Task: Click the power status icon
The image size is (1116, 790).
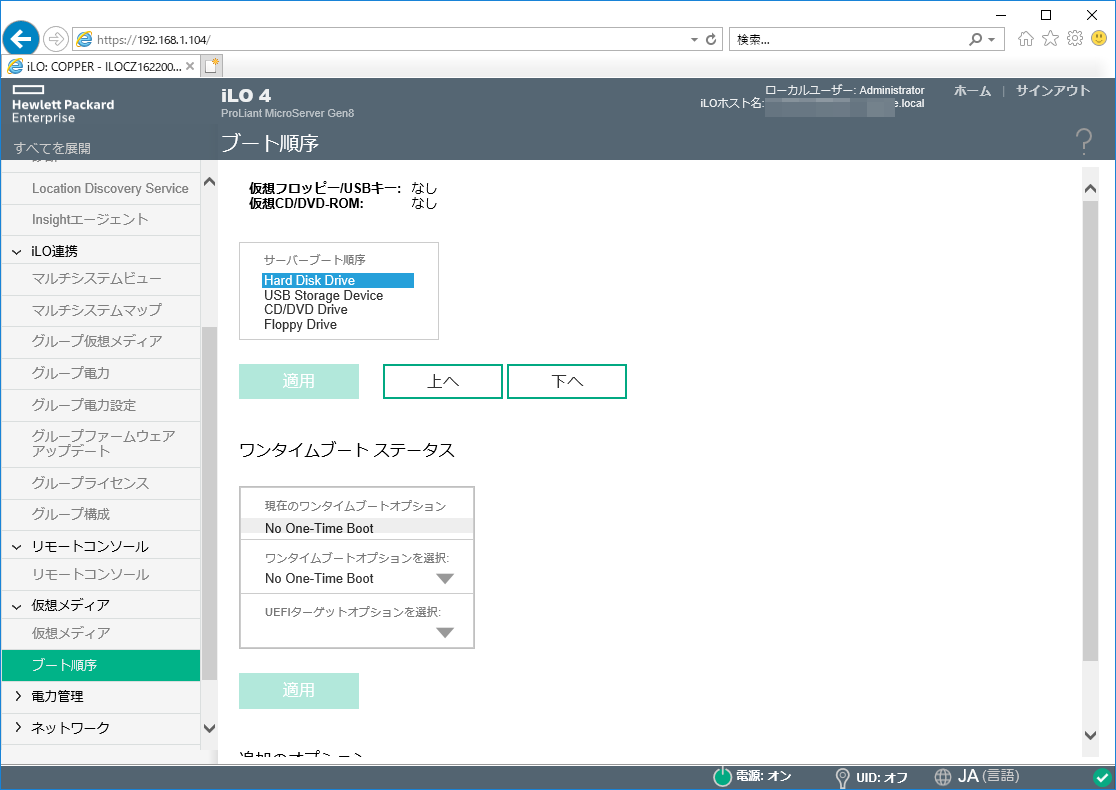Action: click(x=722, y=777)
